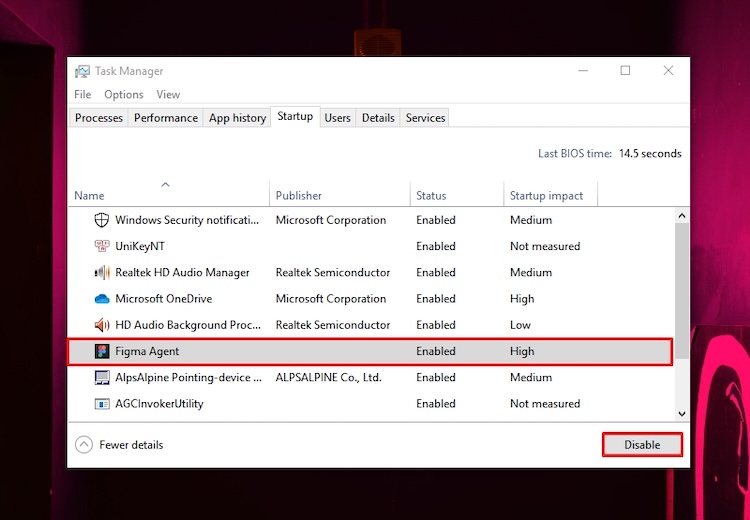Sort list by Name column header
The image size is (750, 520).
click(89, 196)
